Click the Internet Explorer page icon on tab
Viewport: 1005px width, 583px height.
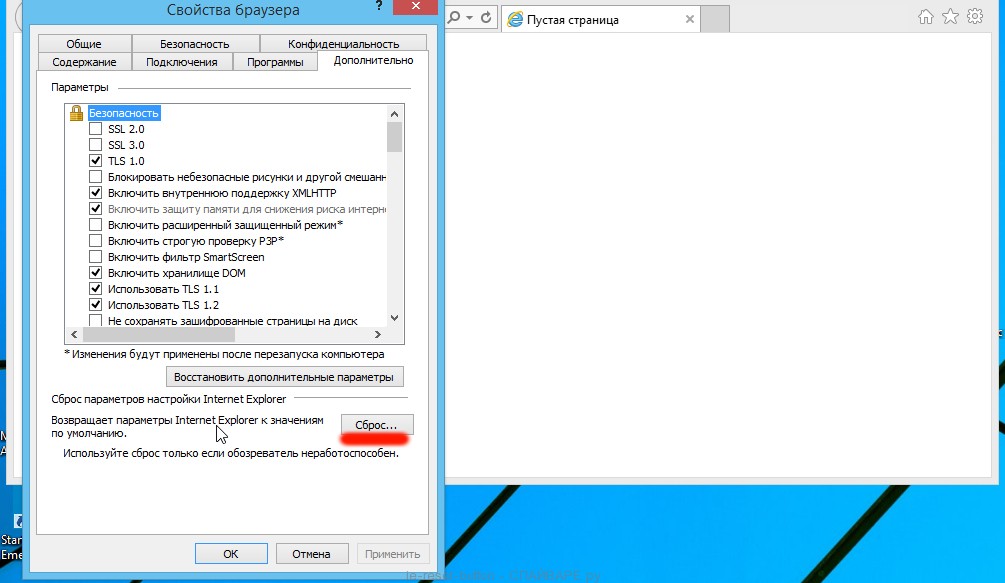click(x=515, y=20)
